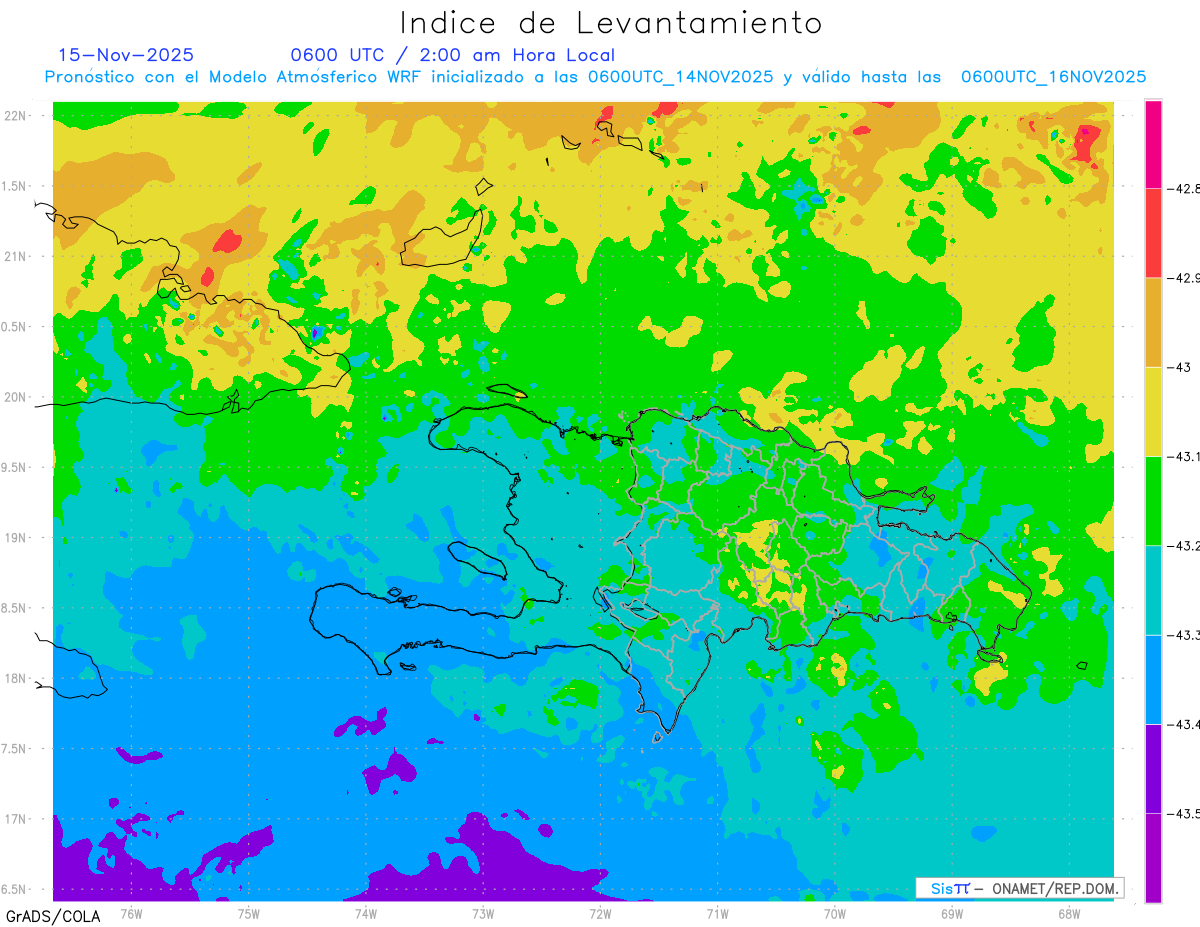The height and width of the screenshot is (927, 1200).
Task: Click the 70W longitude label
Action: 835,914
